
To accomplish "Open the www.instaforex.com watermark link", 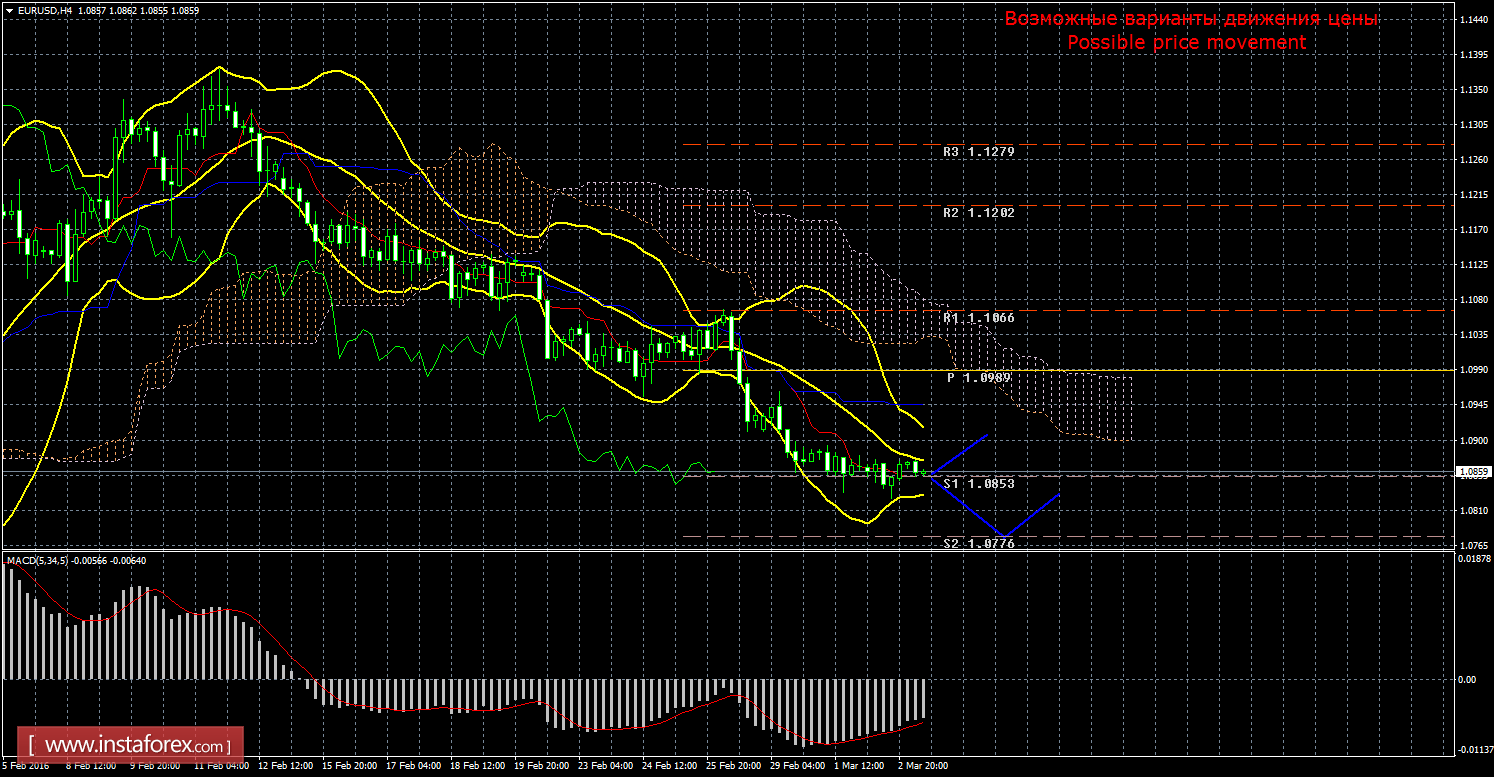I will [x=136, y=746].
